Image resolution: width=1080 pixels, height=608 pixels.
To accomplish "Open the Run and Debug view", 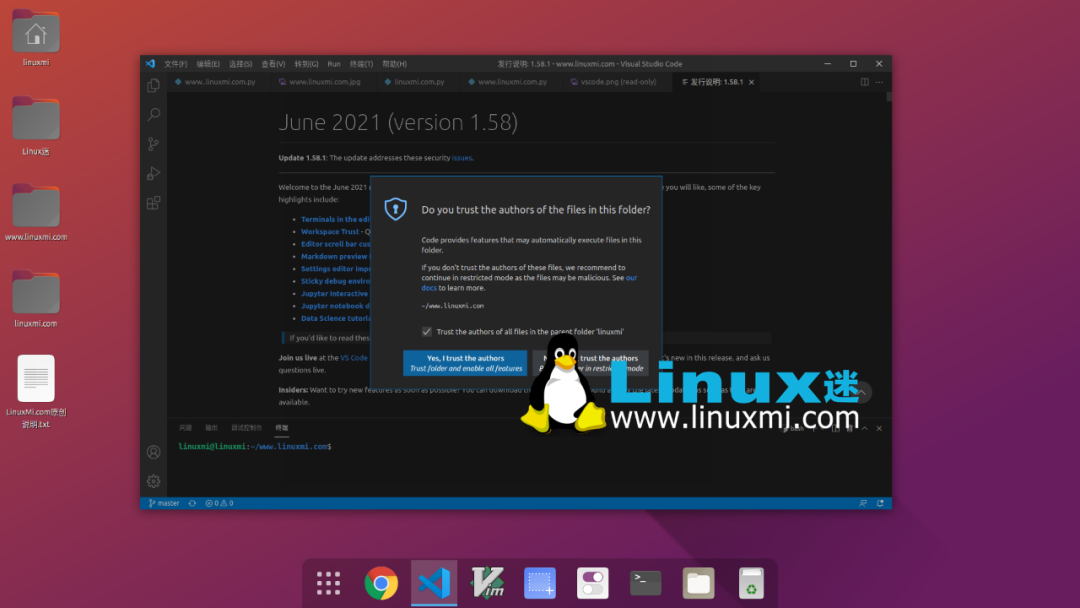I will pyautogui.click(x=154, y=174).
